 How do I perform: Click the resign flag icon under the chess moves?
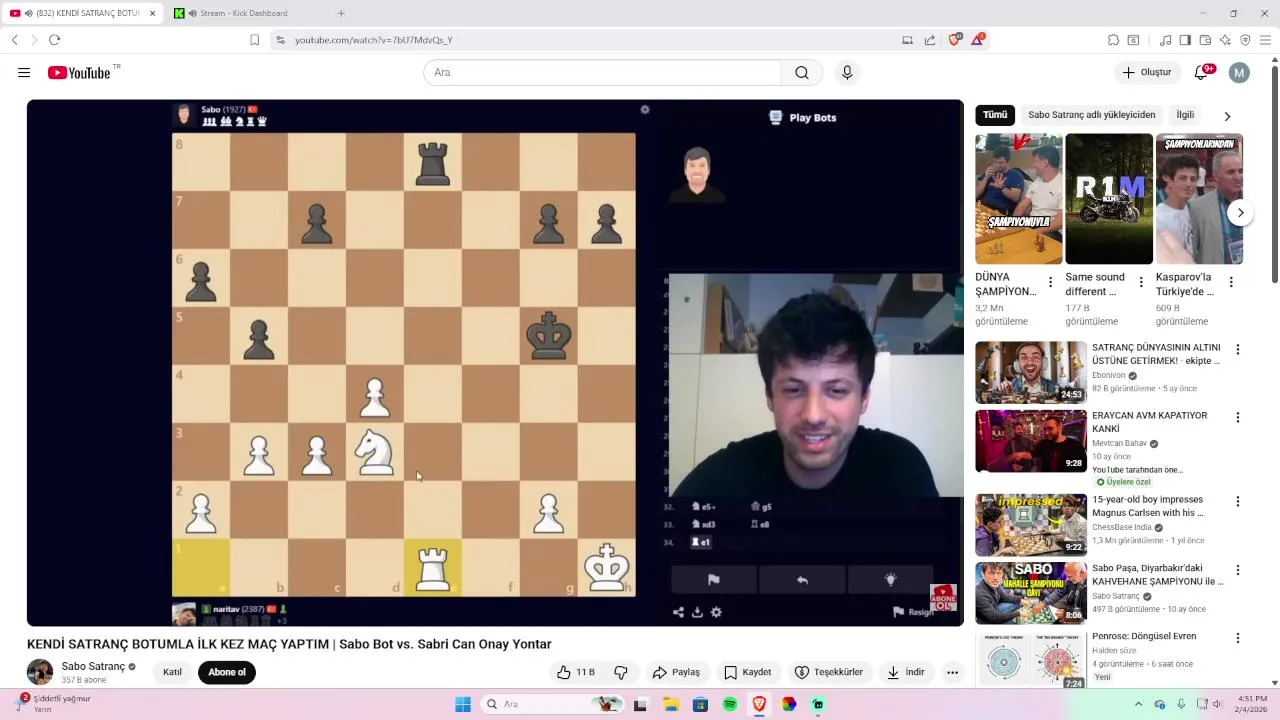[713, 579]
